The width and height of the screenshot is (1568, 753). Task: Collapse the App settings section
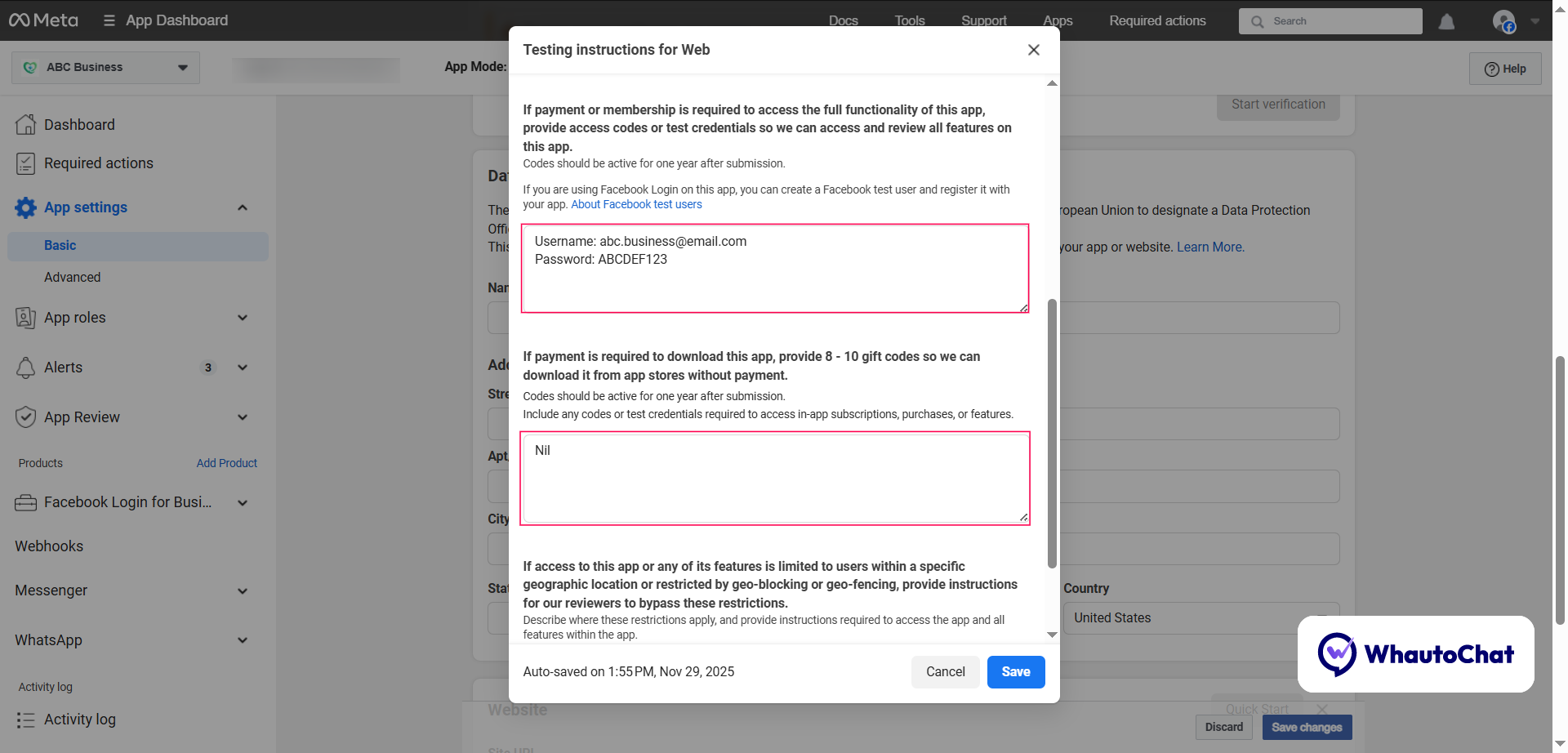(x=242, y=207)
